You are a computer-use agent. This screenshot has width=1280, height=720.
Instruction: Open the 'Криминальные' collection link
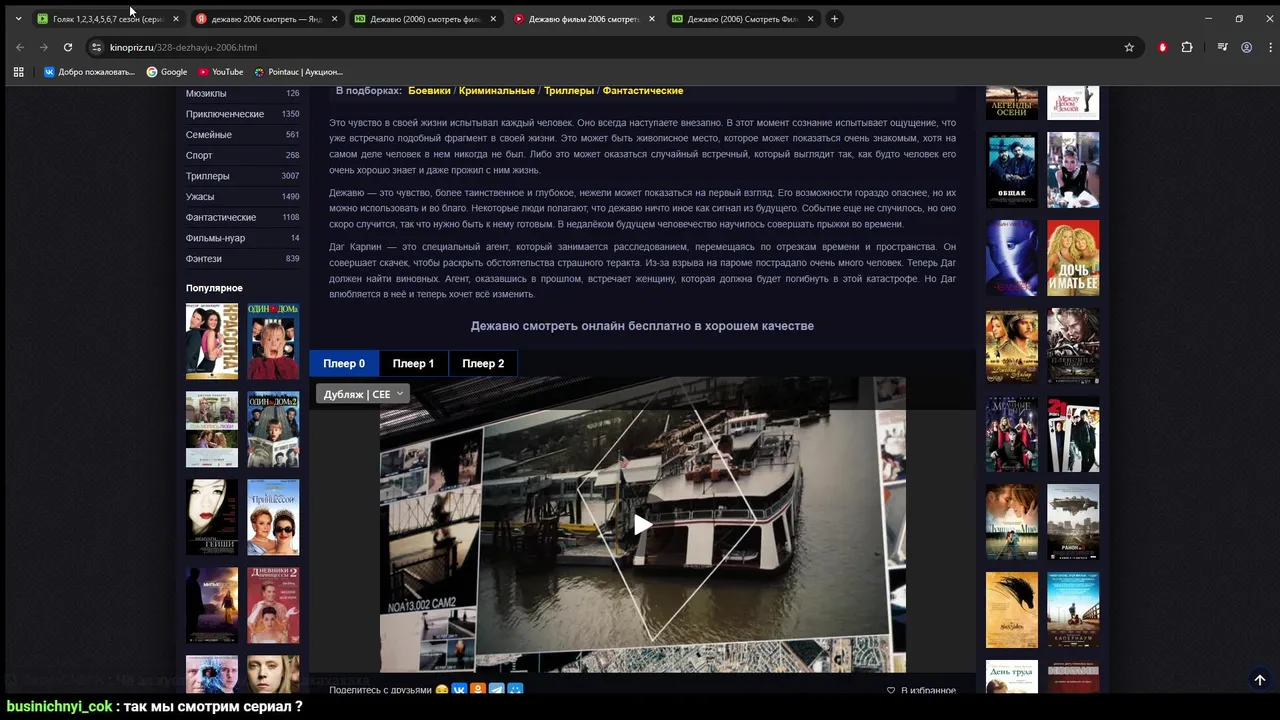click(x=497, y=91)
